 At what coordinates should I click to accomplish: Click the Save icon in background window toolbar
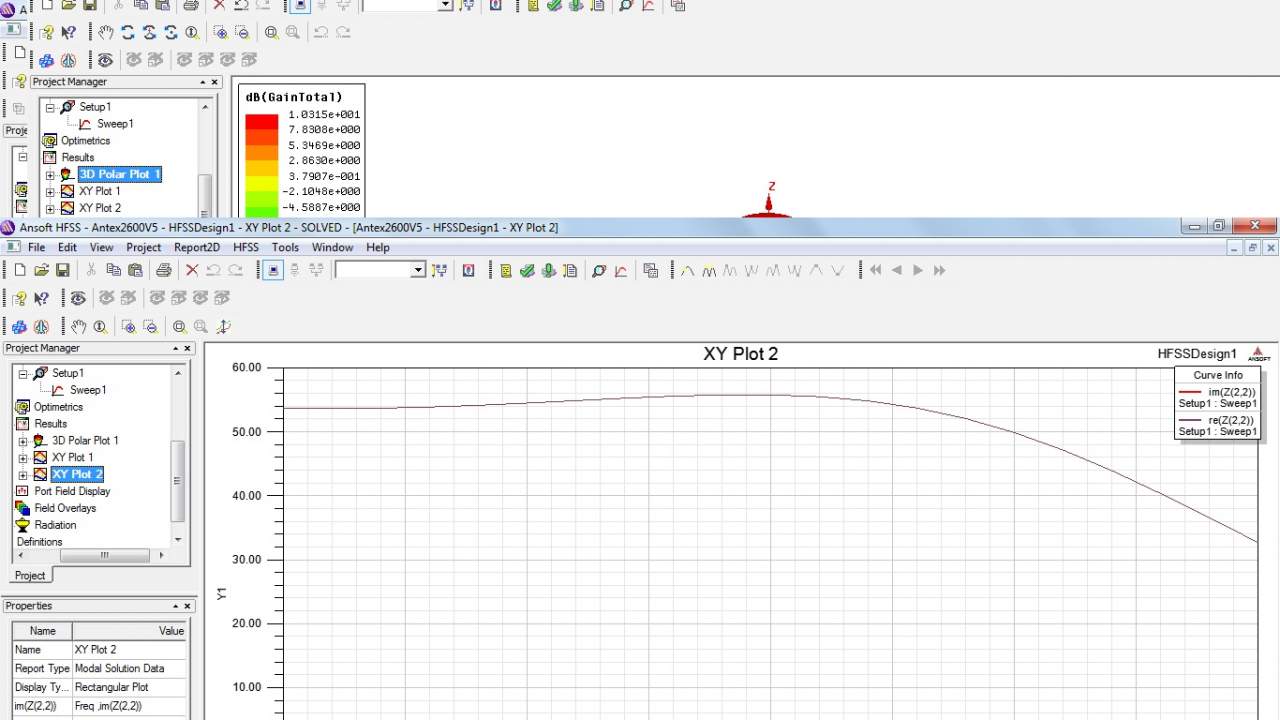[89, 5]
